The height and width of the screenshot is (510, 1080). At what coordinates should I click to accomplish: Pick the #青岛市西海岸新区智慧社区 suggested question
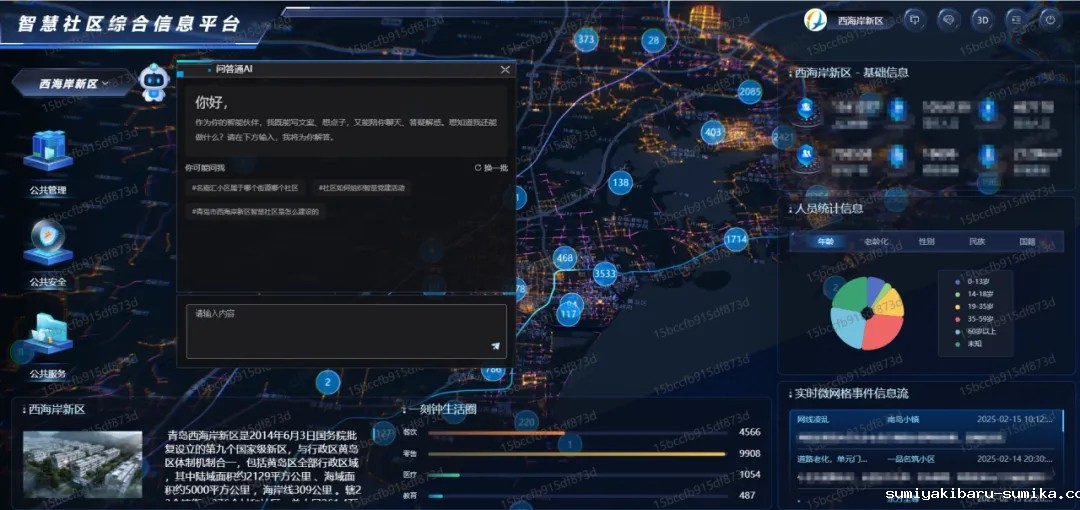tap(256, 212)
